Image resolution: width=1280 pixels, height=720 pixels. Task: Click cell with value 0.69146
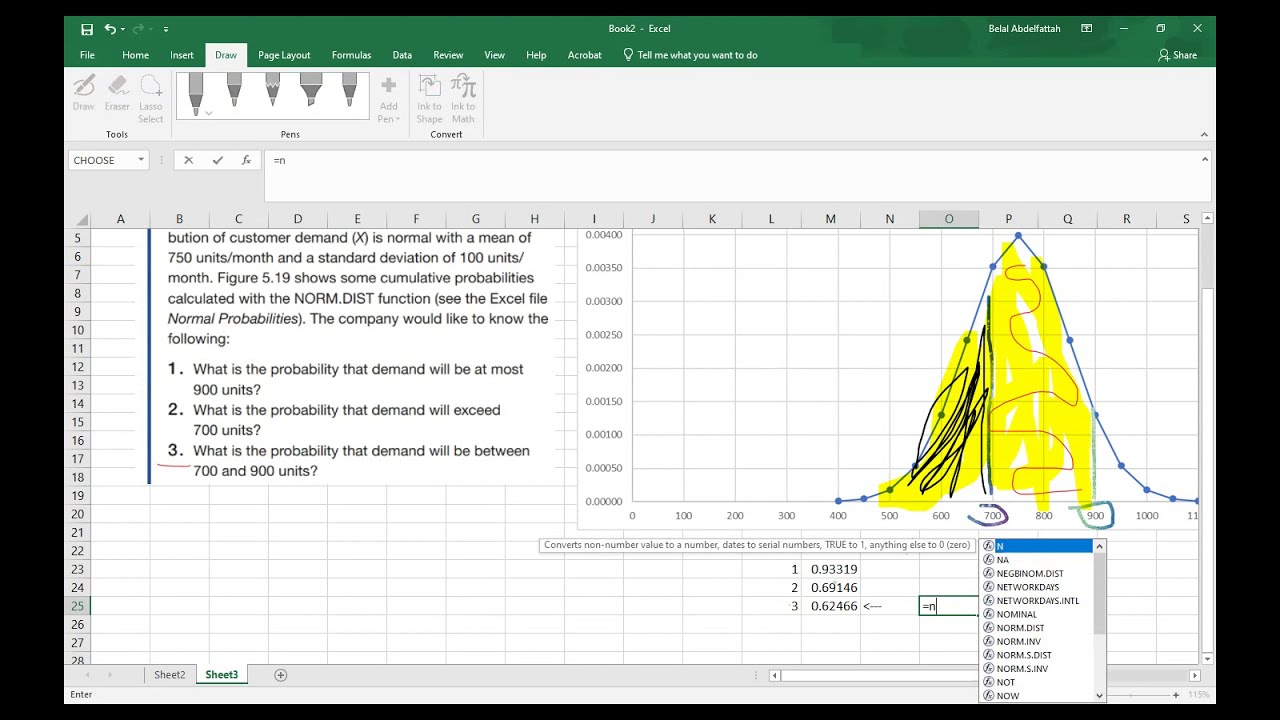831,587
